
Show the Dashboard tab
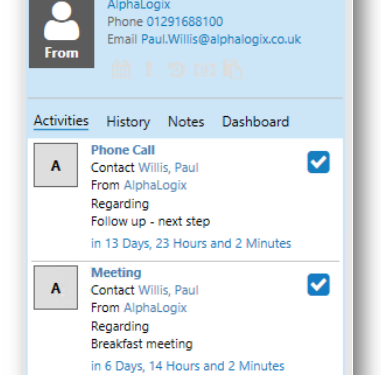pyautogui.click(x=255, y=122)
